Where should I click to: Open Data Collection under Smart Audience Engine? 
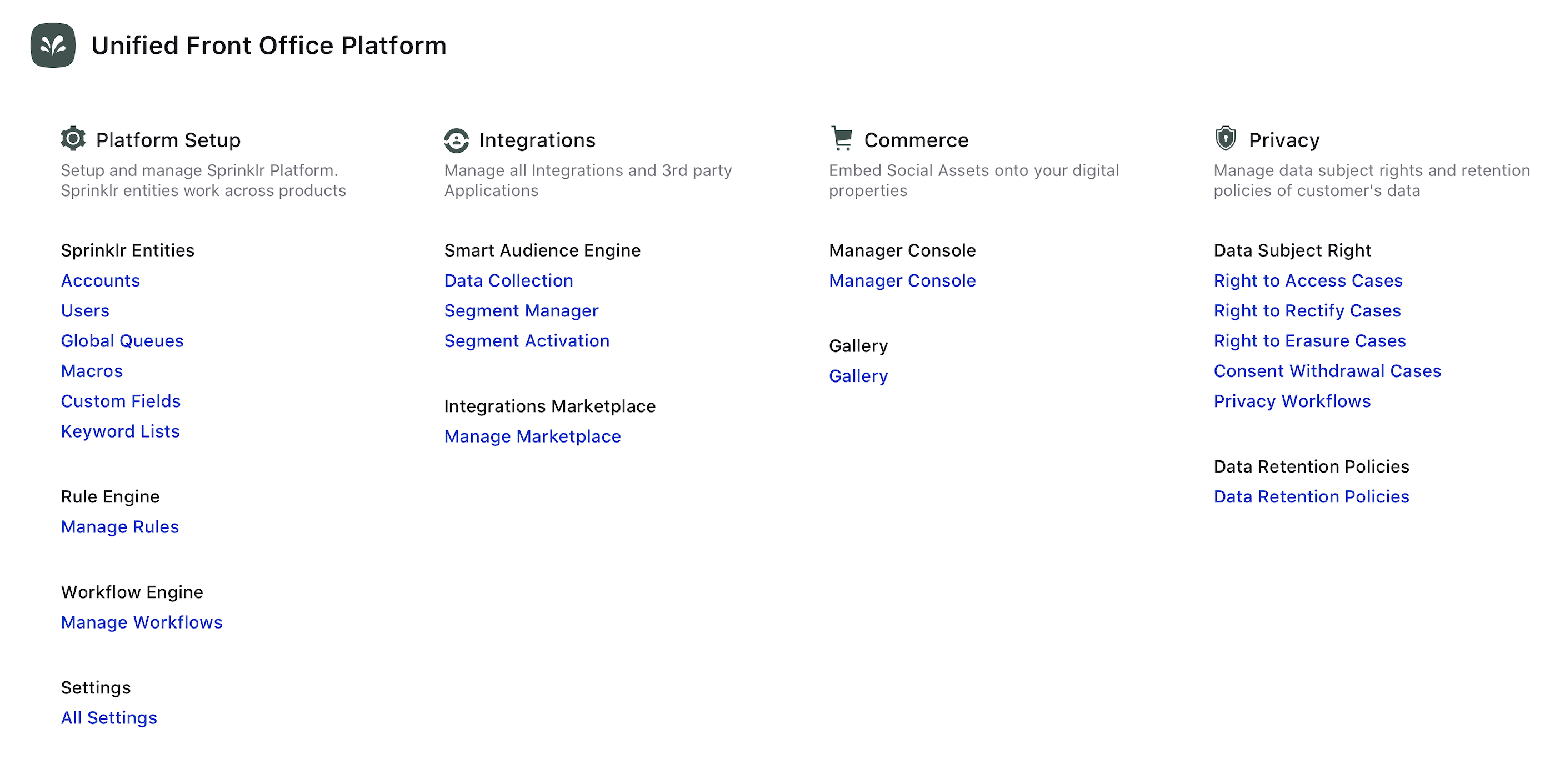coord(508,280)
